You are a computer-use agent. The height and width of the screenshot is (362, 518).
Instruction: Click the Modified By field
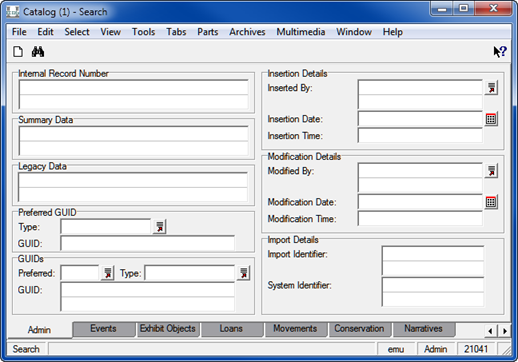coord(420,177)
